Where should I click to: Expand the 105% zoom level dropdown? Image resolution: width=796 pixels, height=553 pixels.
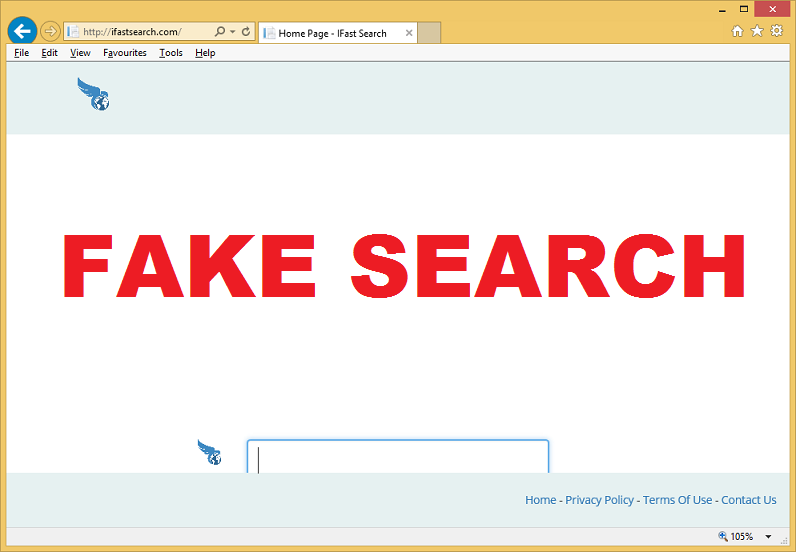coord(768,537)
